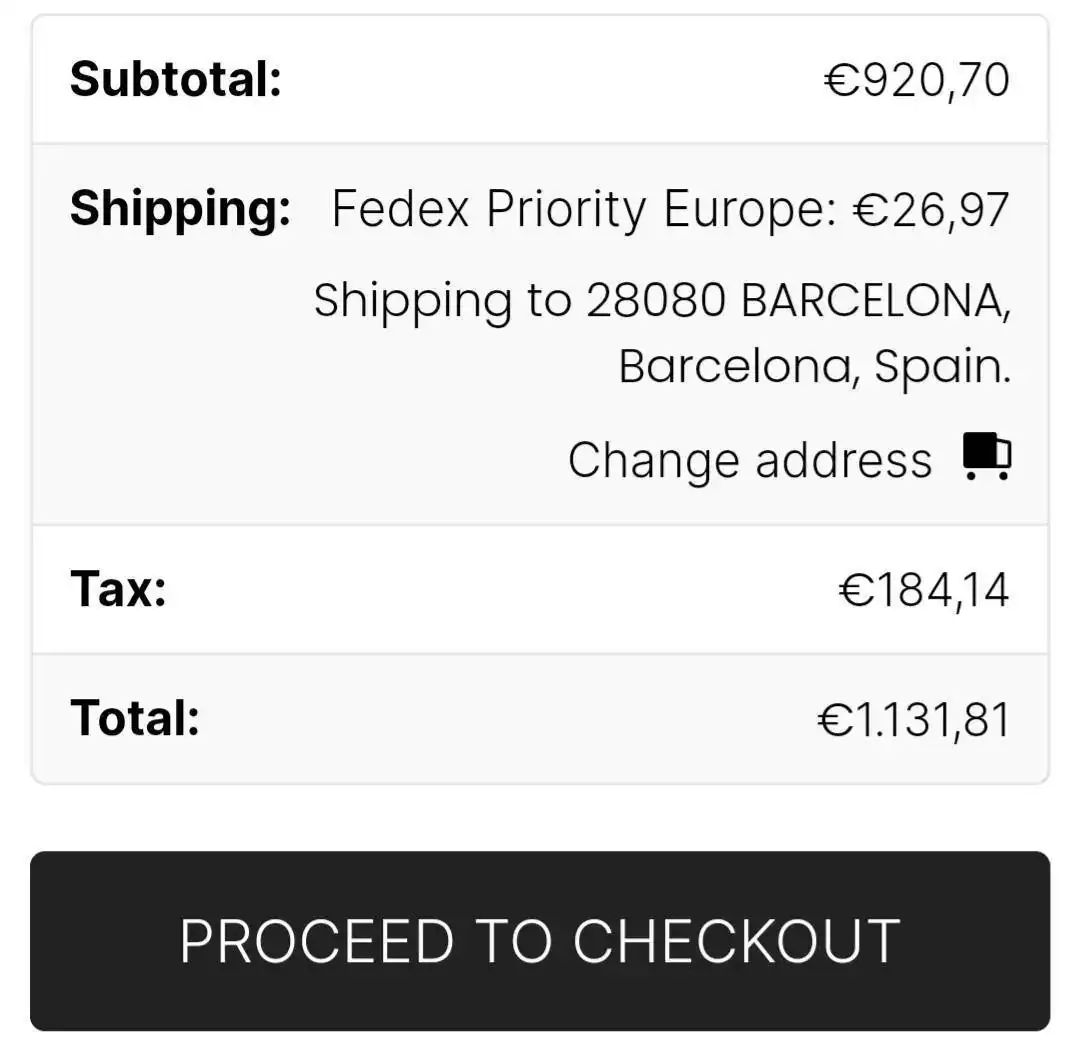Select the €920,70 subtotal amount

coord(916,80)
